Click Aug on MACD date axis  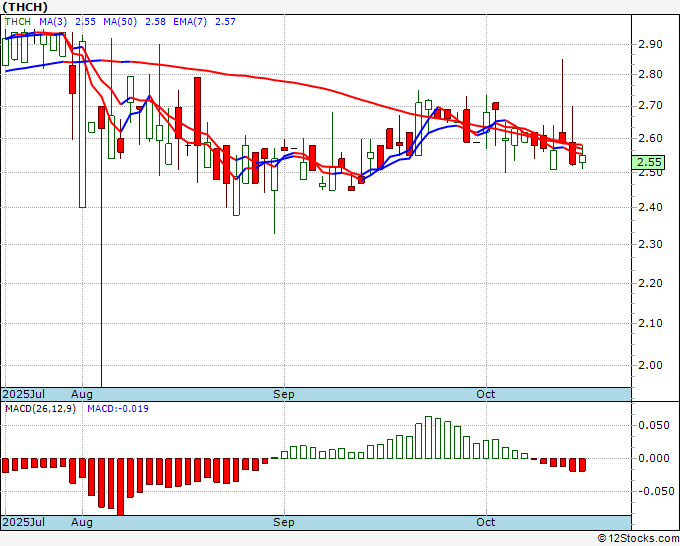click(x=82, y=522)
